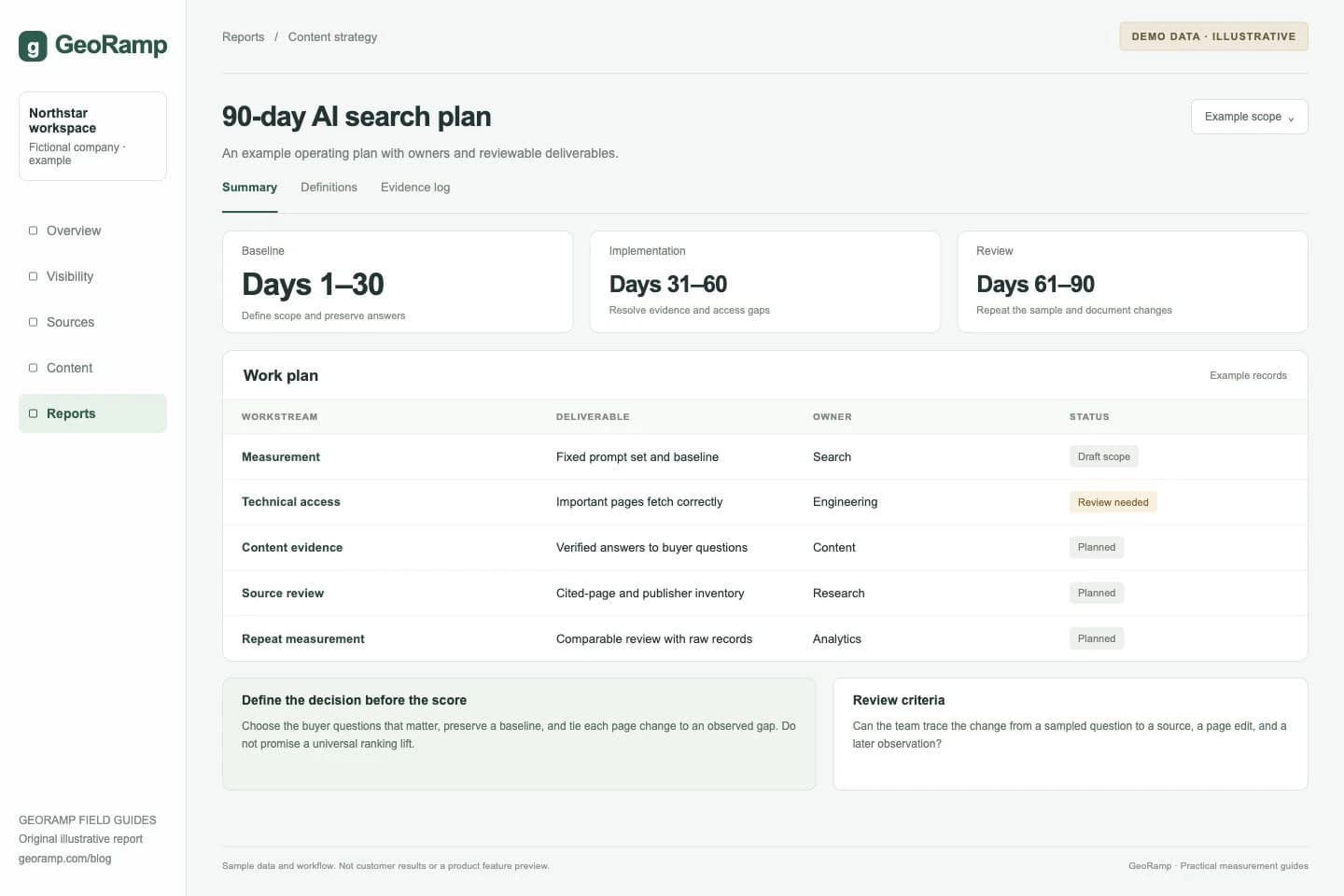Click the Technical access workstream title
Screen dimensions: 1344x896
click(x=290, y=502)
